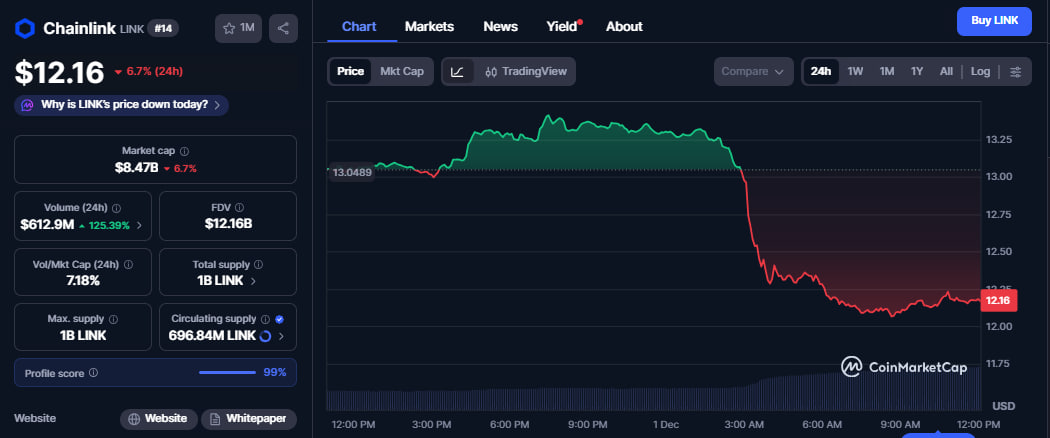Image resolution: width=1050 pixels, height=438 pixels.
Task: Open the Whitepaper link button
Action: coord(248,419)
